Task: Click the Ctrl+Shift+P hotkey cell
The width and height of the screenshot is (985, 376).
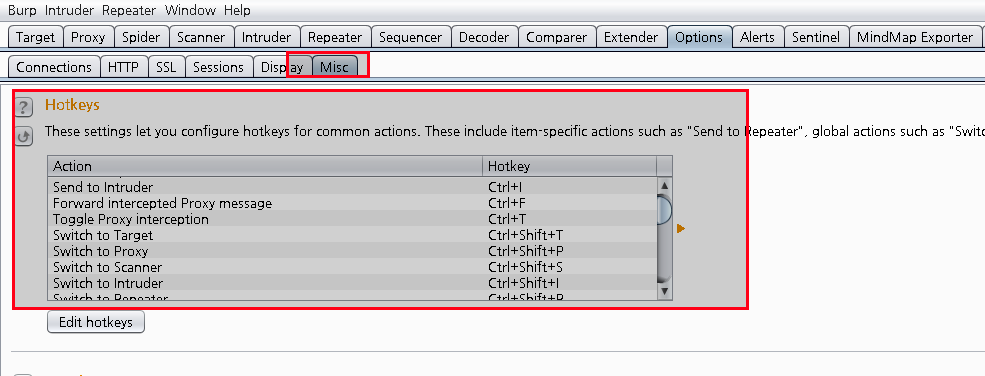Action: [x=569, y=251]
